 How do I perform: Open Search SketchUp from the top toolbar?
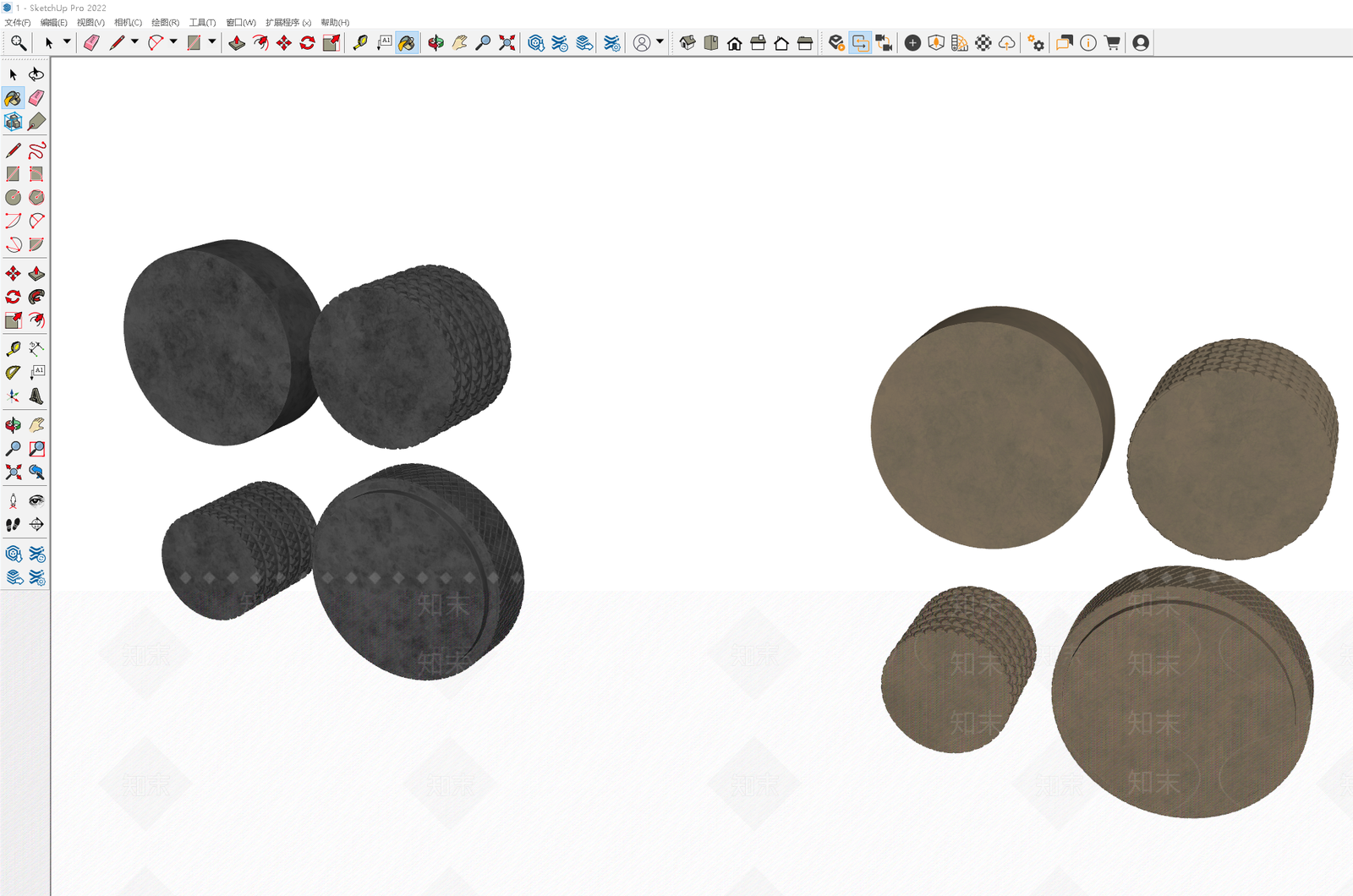click(x=18, y=42)
